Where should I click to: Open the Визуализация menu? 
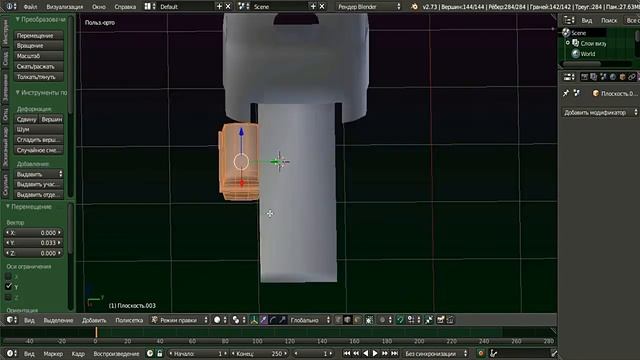click(x=64, y=7)
